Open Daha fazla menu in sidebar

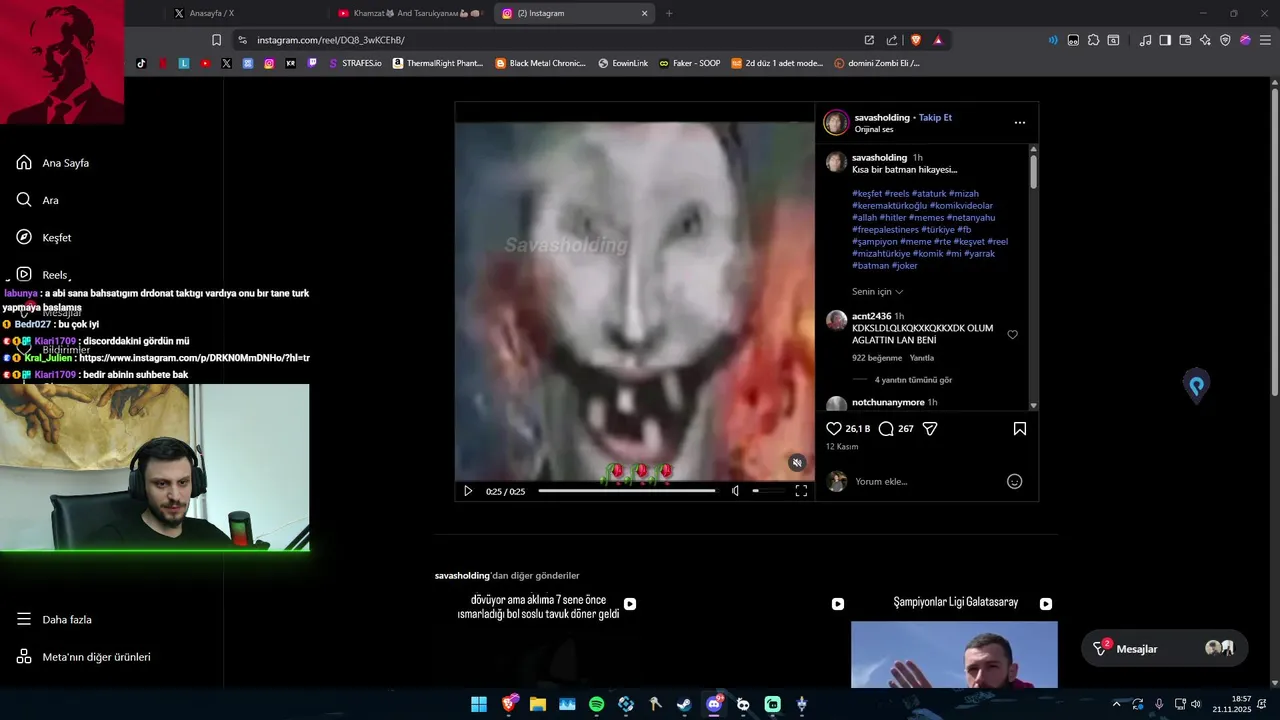(x=54, y=620)
